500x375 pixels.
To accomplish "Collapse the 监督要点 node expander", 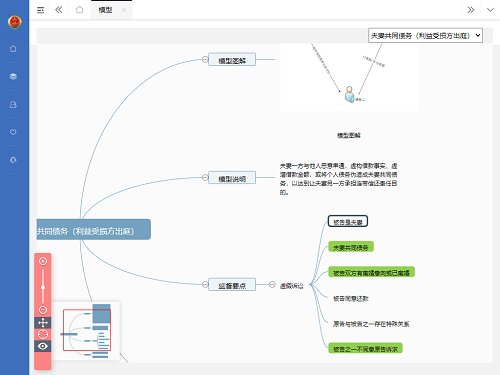I will pyautogui.click(x=205, y=284).
